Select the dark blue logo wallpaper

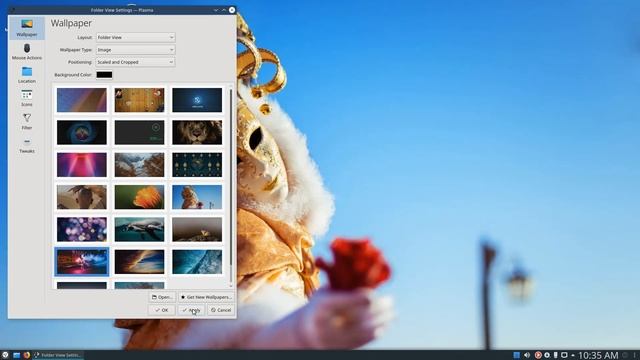(197, 100)
